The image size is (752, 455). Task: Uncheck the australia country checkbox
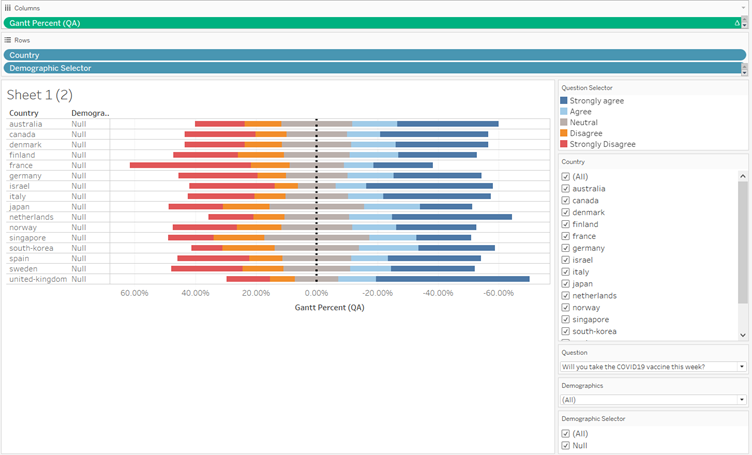pyautogui.click(x=566, y=188)
